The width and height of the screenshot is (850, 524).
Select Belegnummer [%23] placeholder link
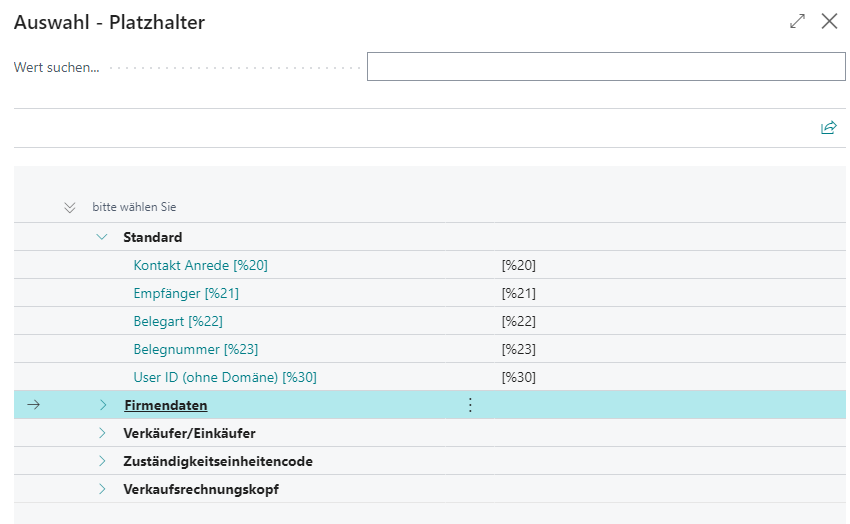(x=196, y=350)
